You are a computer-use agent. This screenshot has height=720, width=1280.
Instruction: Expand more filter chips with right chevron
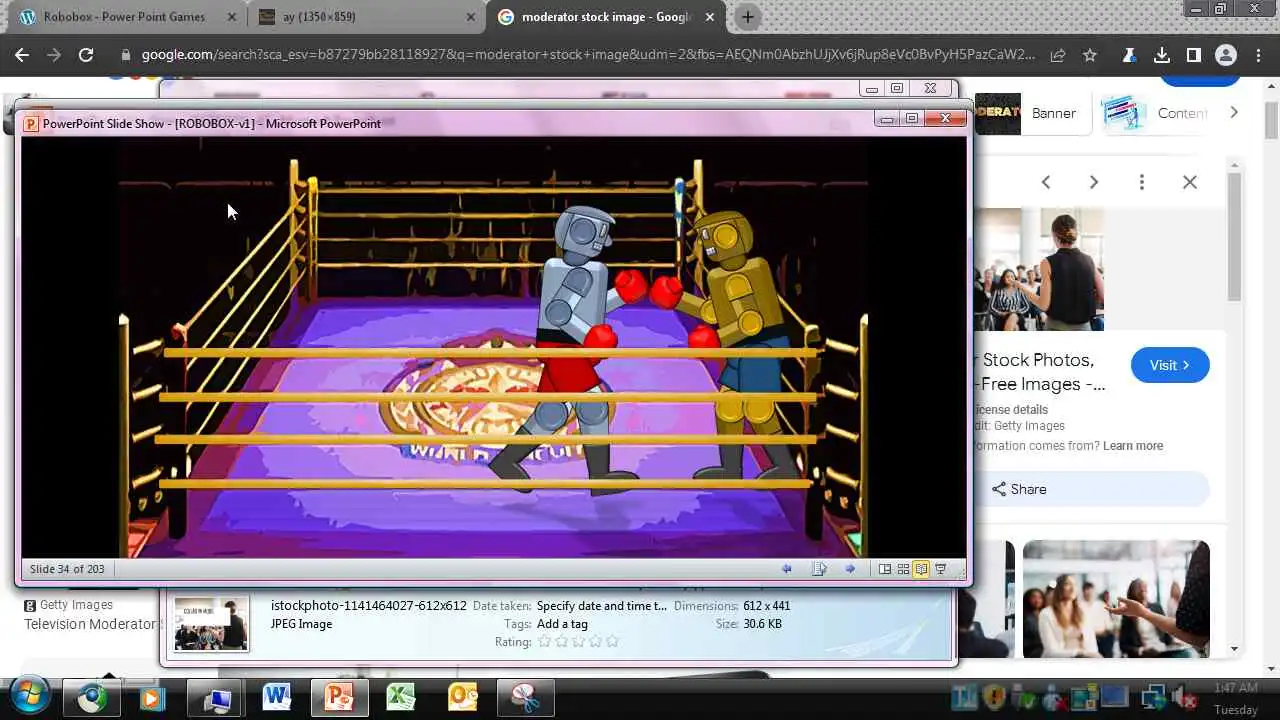tap(1234, 112)
